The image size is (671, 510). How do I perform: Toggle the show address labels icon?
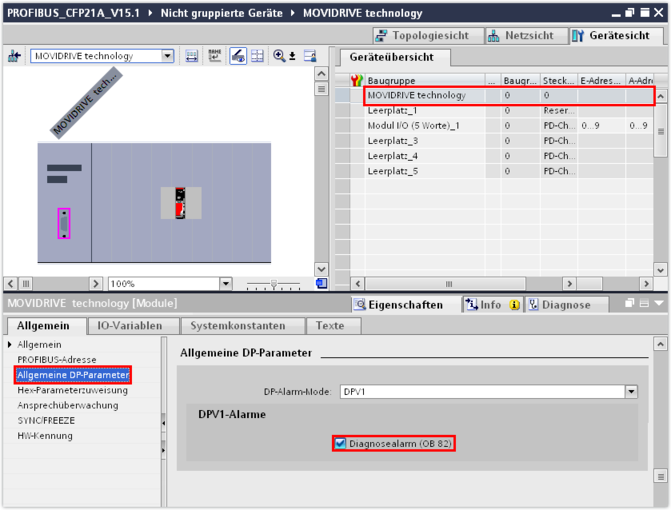click(x=215, y=57)
